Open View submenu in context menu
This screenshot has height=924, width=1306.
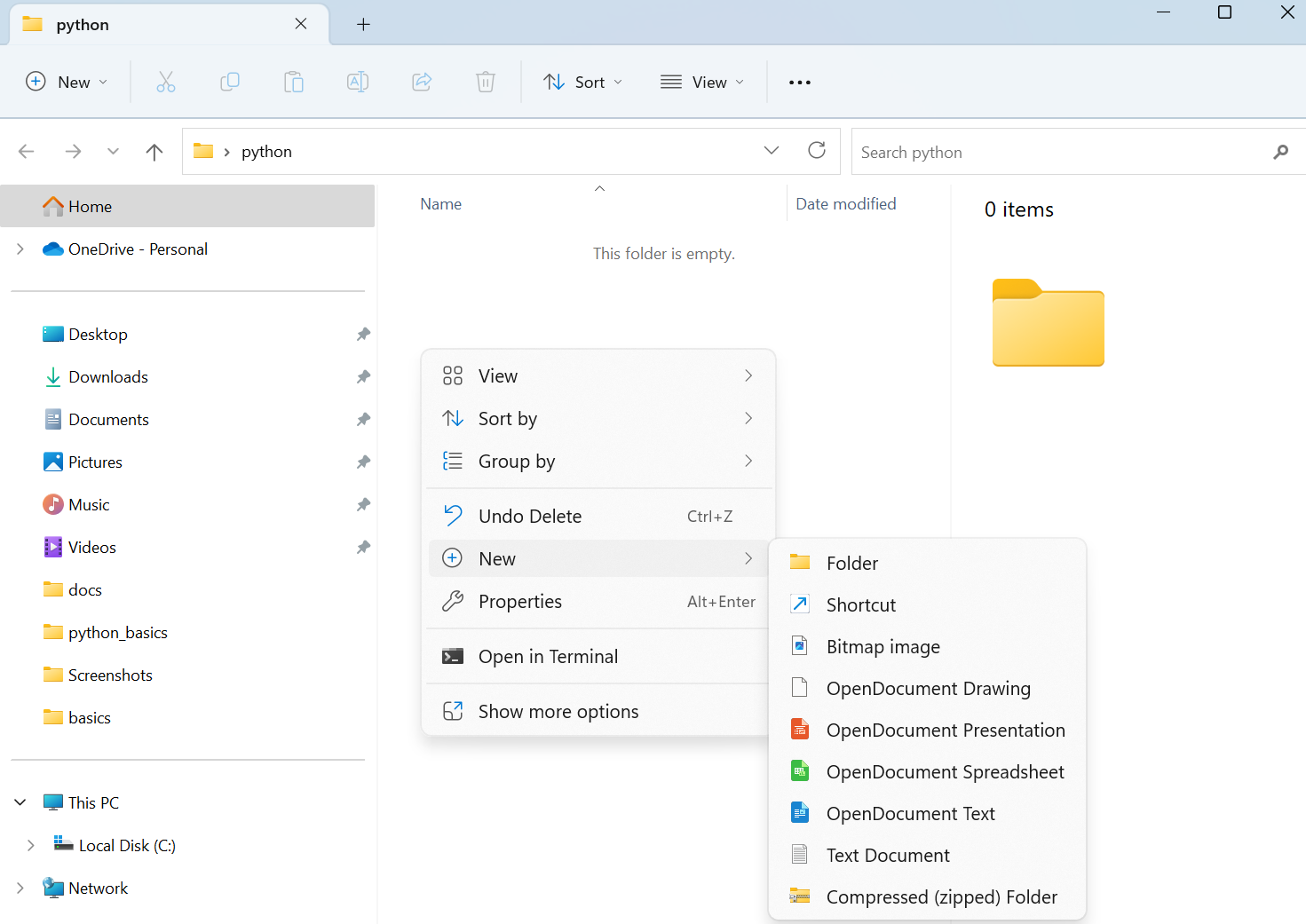click(598, 376)
